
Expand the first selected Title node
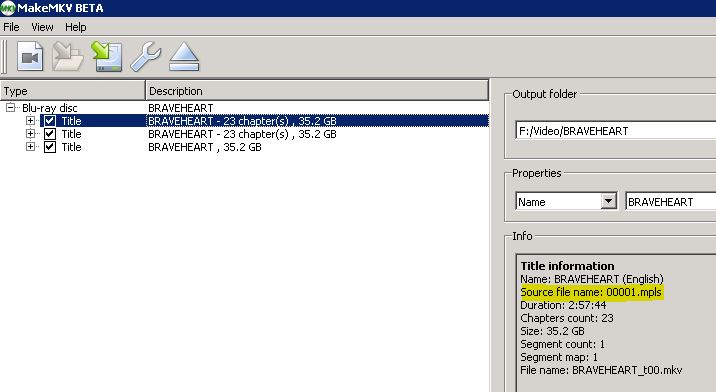point(30,121)
